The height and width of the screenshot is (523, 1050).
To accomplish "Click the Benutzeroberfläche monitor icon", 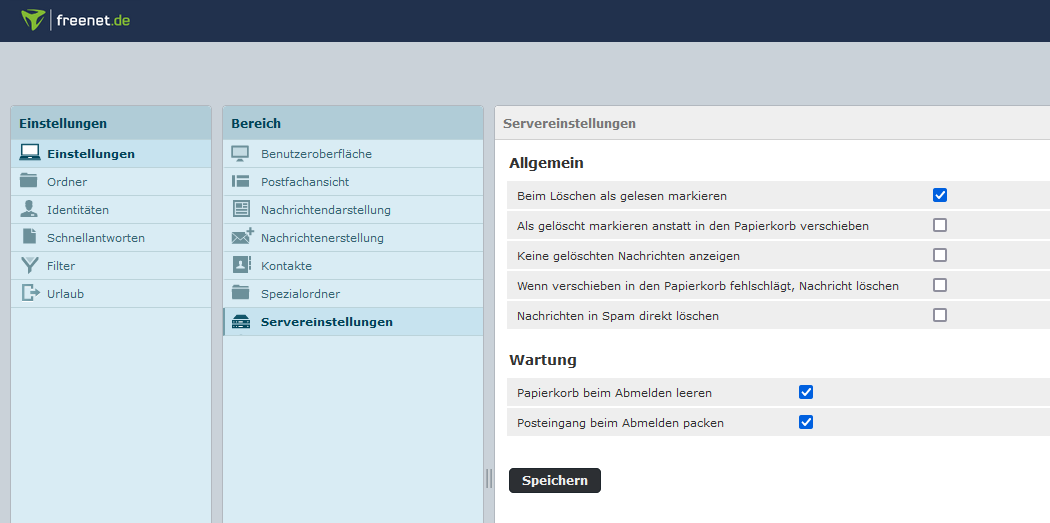I will coord(241,153).
